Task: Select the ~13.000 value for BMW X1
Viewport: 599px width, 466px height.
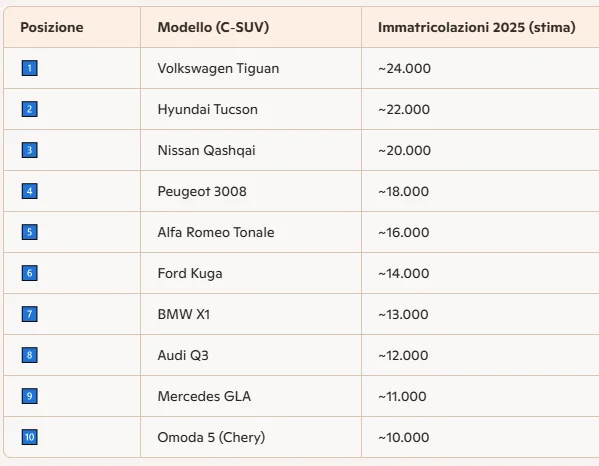Action: point(403,314)
